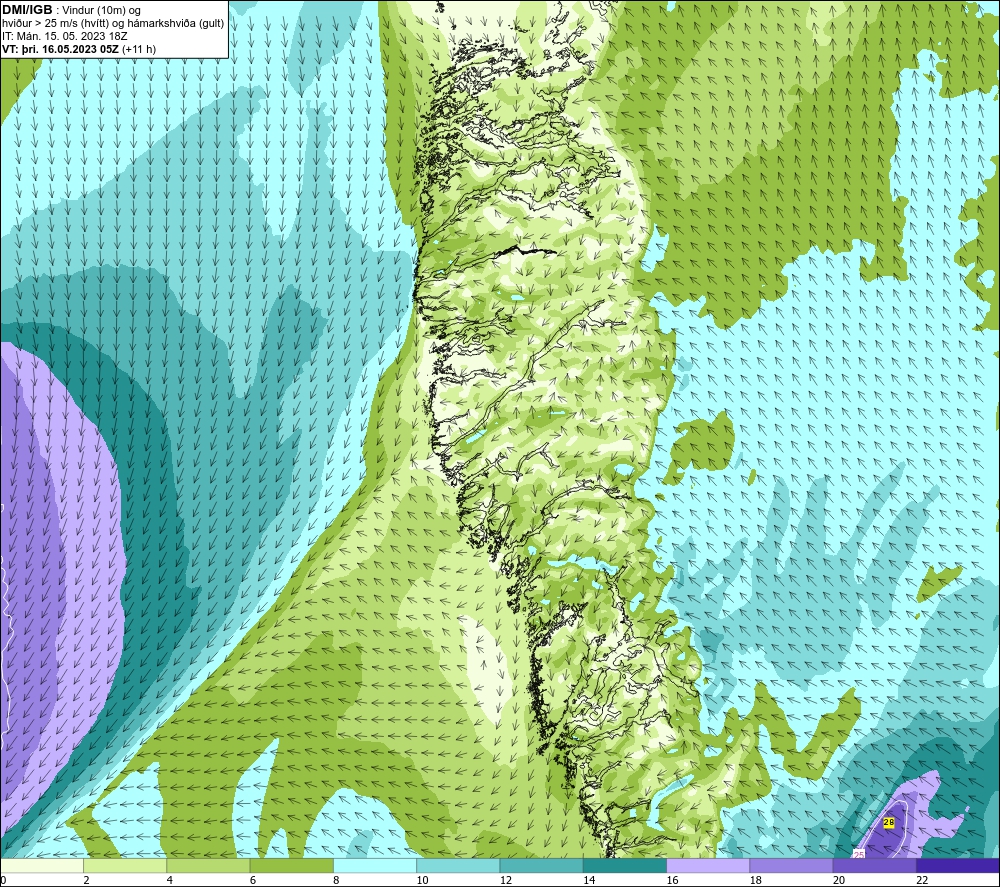Pick the lavender 16–18 m/s legend swatch
The height and width of the screenshot is (887, 1000).
point(708,865)
